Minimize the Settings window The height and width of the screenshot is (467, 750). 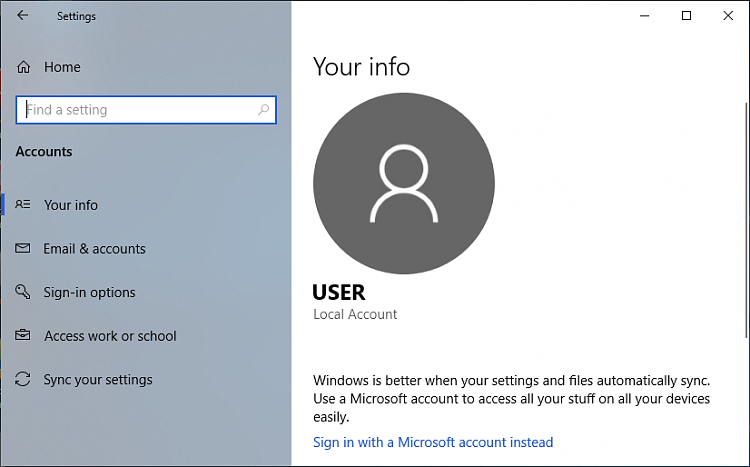click(x=645, y=16)
